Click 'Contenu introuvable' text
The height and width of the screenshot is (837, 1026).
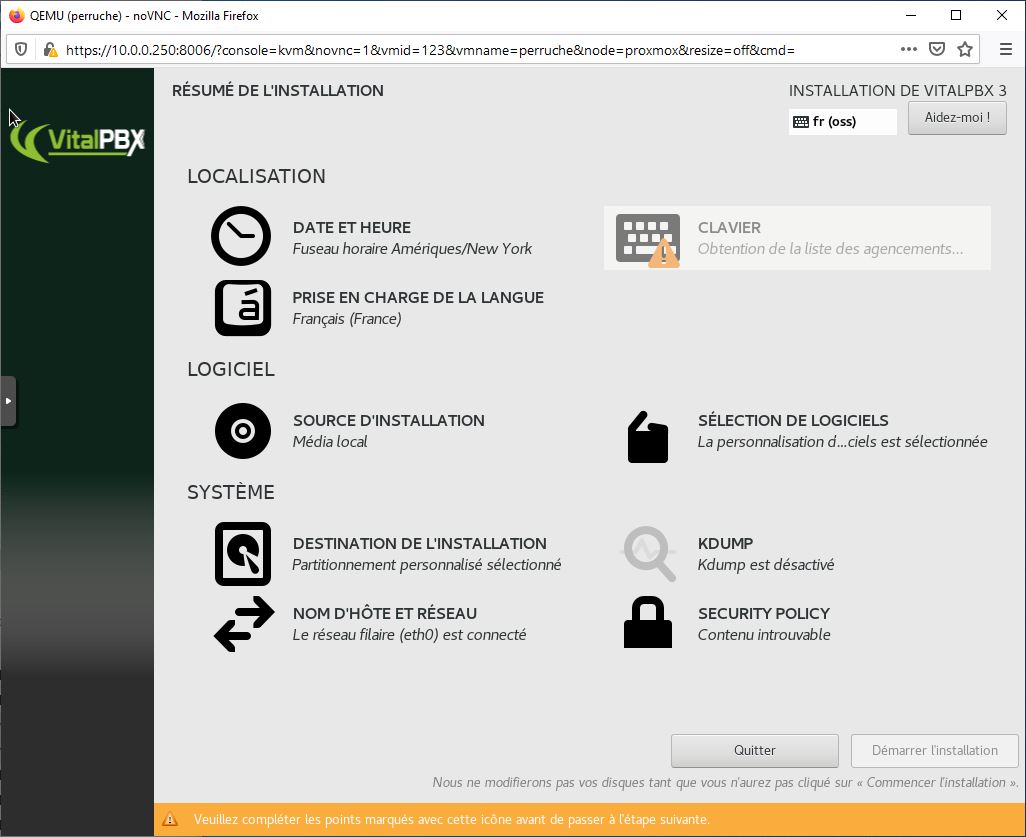[764, 635]
